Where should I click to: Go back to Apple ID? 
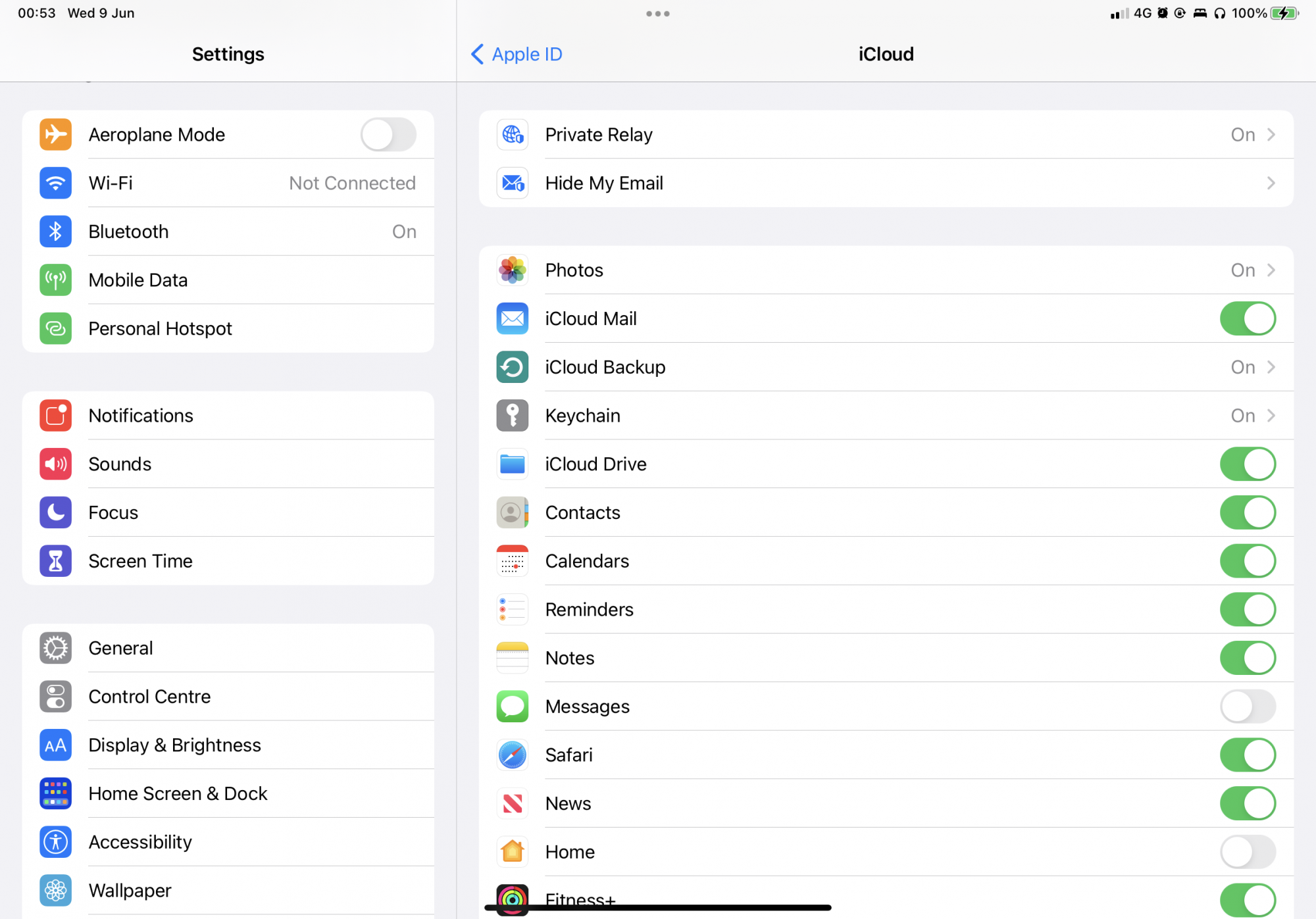click(x=517, y=54)
